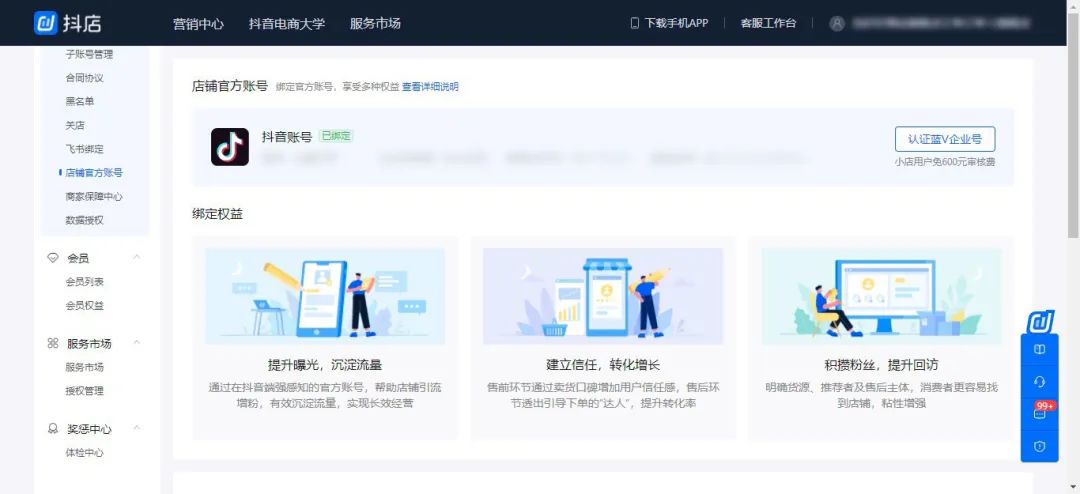The image size is (1080, 494).
Task: Collapse the 会员 sidebar section
Action: (x=136, y=257)
